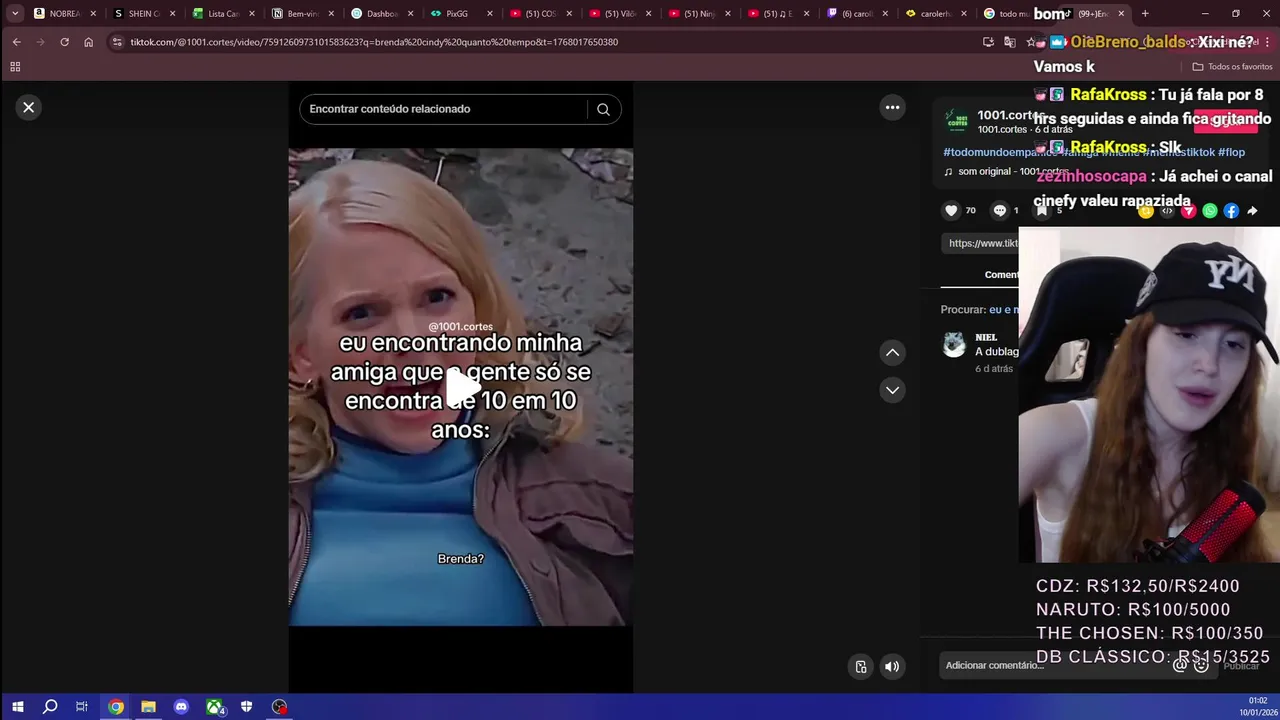The image size is (1280, 720).
Task: Click the browser back arrow
Action: click(x=16, y=42)
